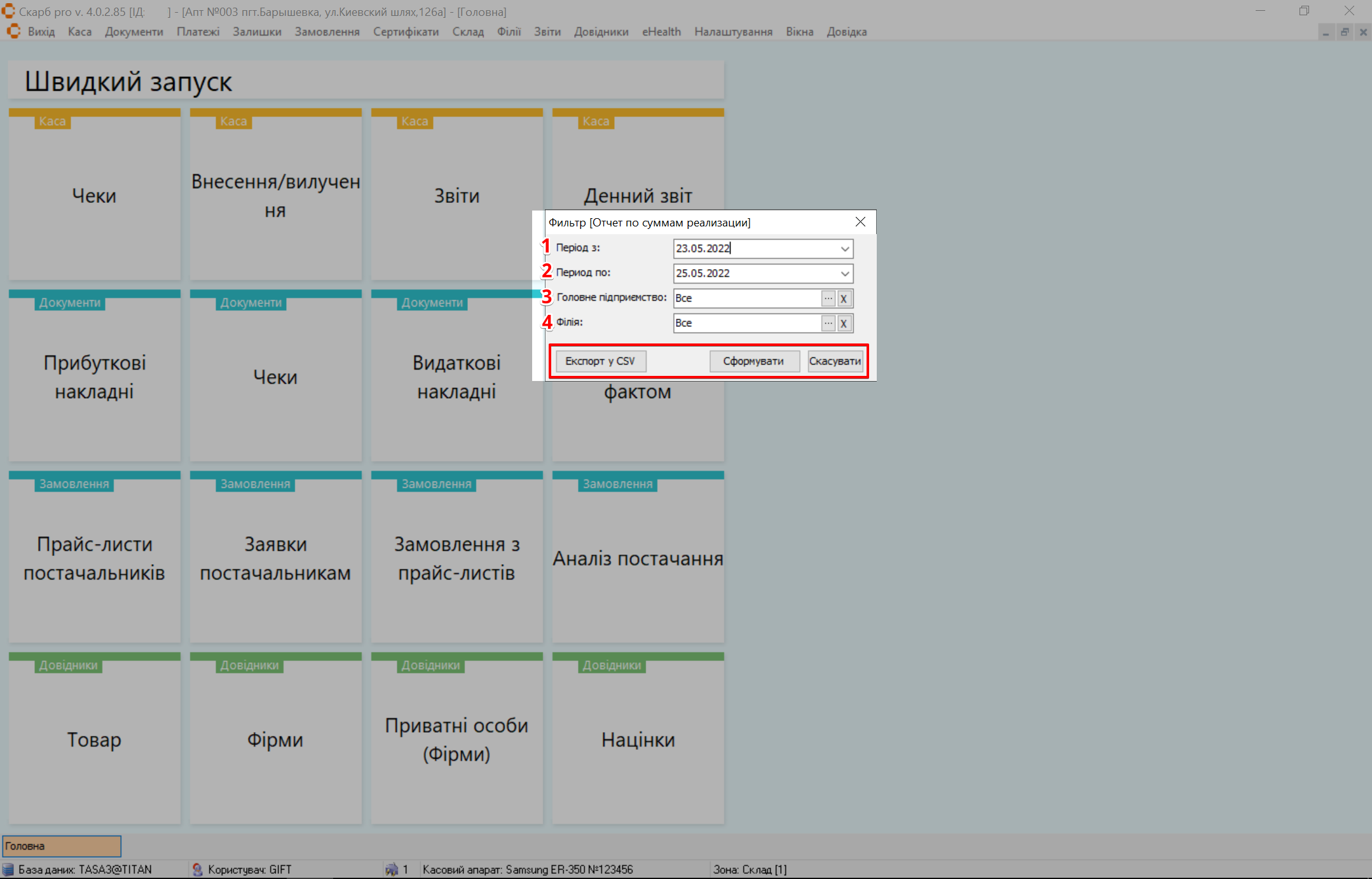Open the eHealth menu
1372x879 pixels.
pos(661,32)
